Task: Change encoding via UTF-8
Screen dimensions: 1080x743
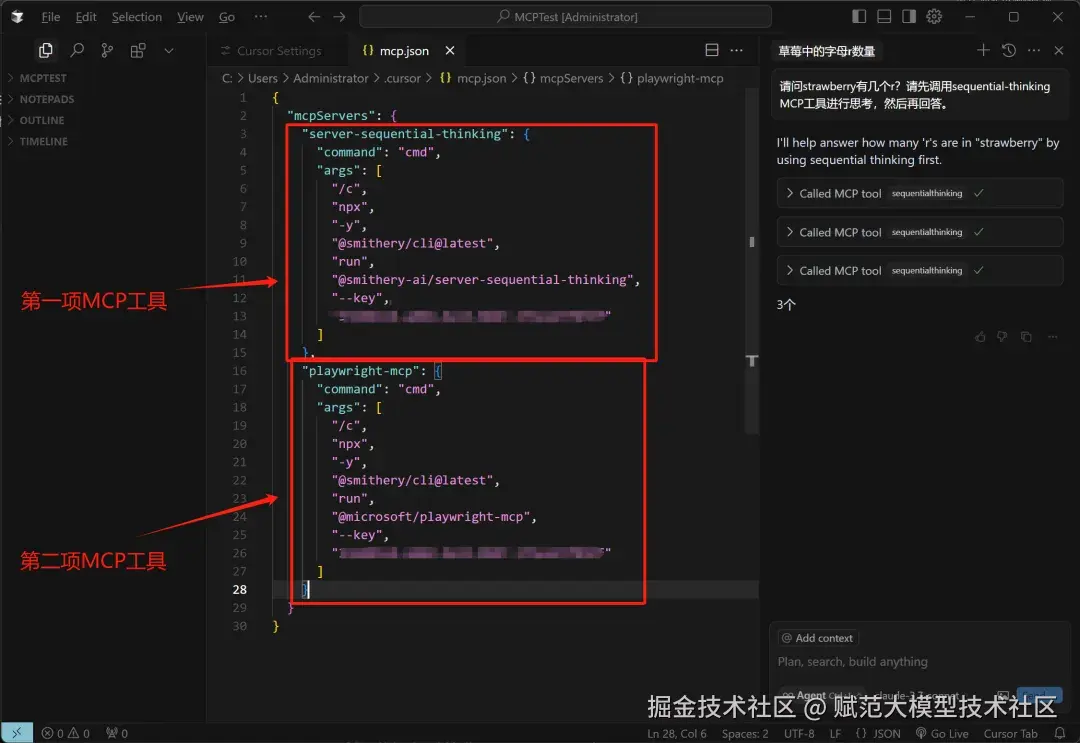Action: tap(799, 734)
